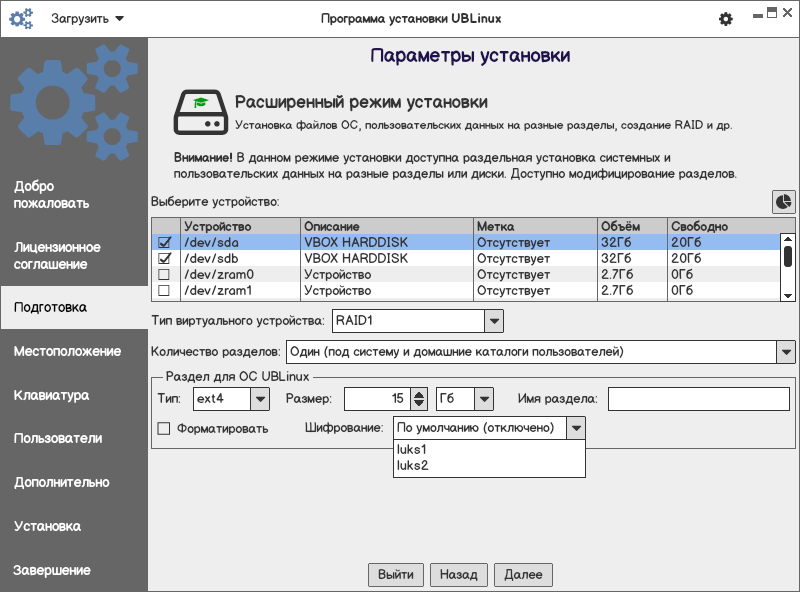Increase partition size with up arrow
The image size is (800, 592).
tap(419, 393)
